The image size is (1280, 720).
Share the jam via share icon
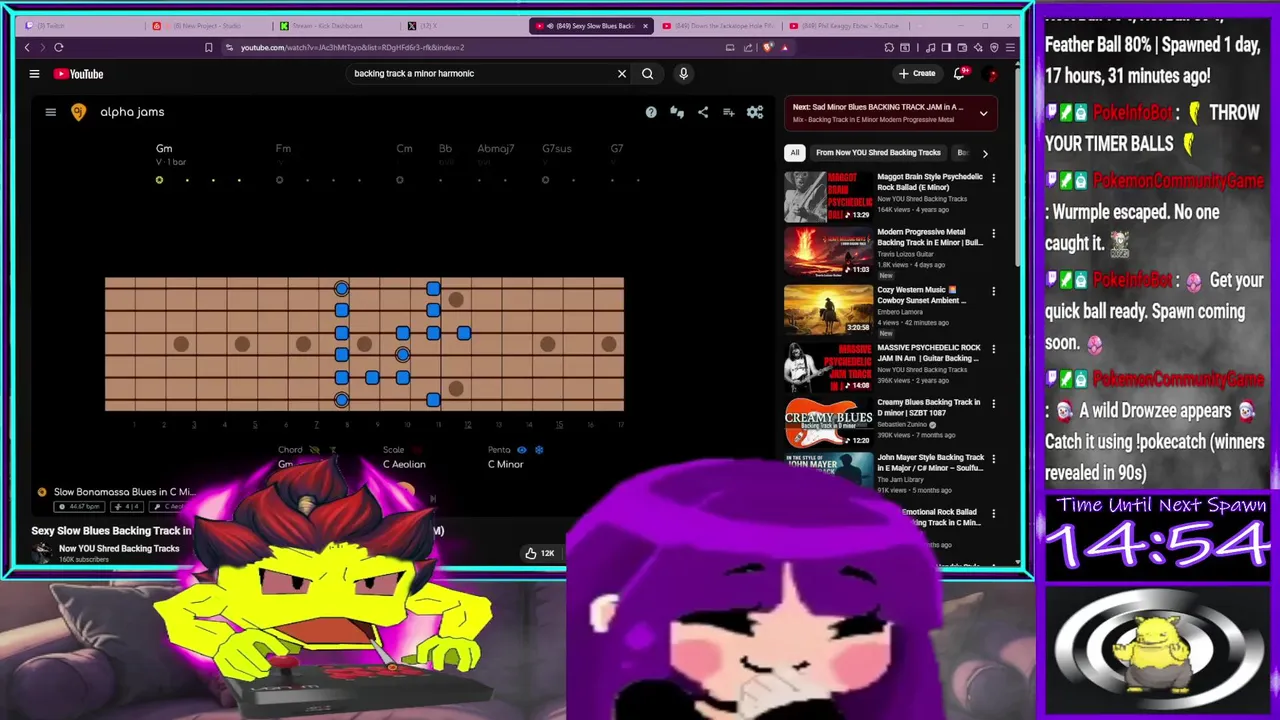click(703, 112)
